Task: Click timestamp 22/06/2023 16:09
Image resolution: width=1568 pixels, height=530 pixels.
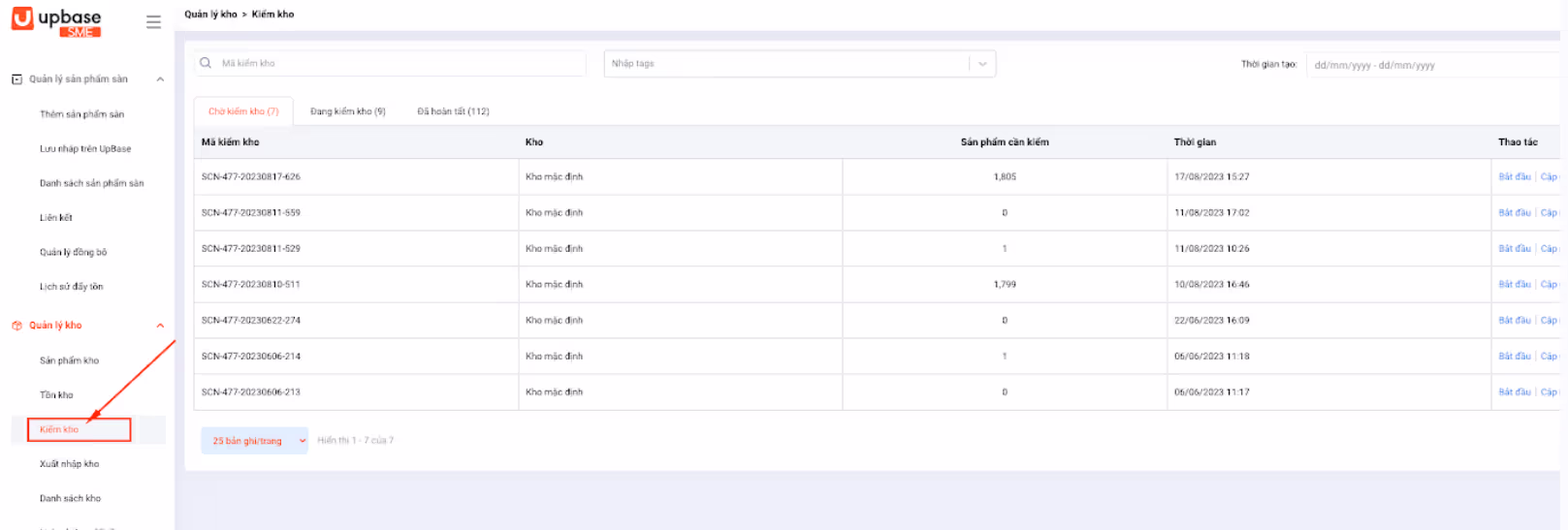Action: pyautogui.click(x=1212, y=321)
